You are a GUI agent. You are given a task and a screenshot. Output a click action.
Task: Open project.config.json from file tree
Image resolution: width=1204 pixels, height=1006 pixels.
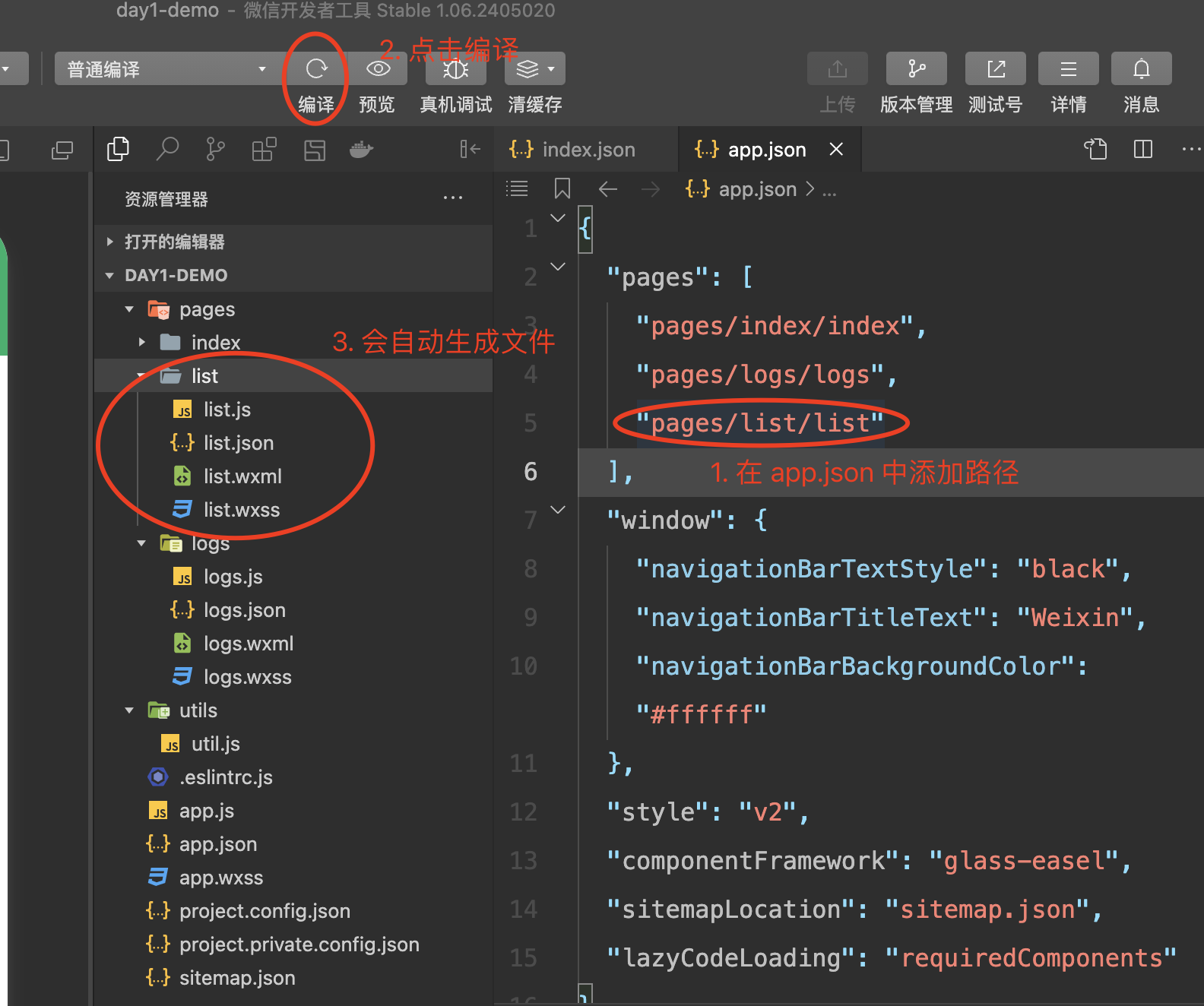tap(264, 911)
